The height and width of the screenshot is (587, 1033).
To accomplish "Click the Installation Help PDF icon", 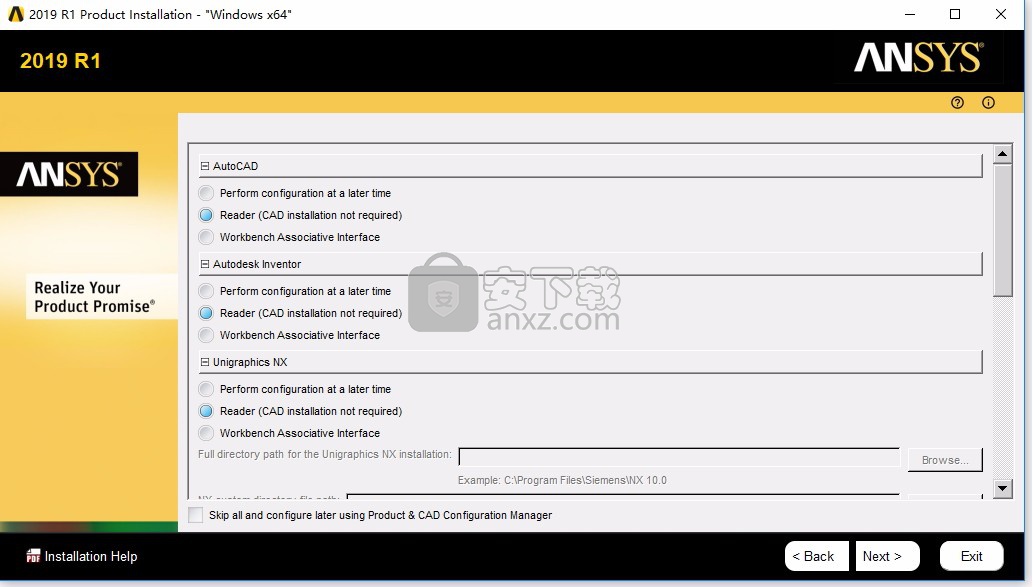I will pos(33,556).
